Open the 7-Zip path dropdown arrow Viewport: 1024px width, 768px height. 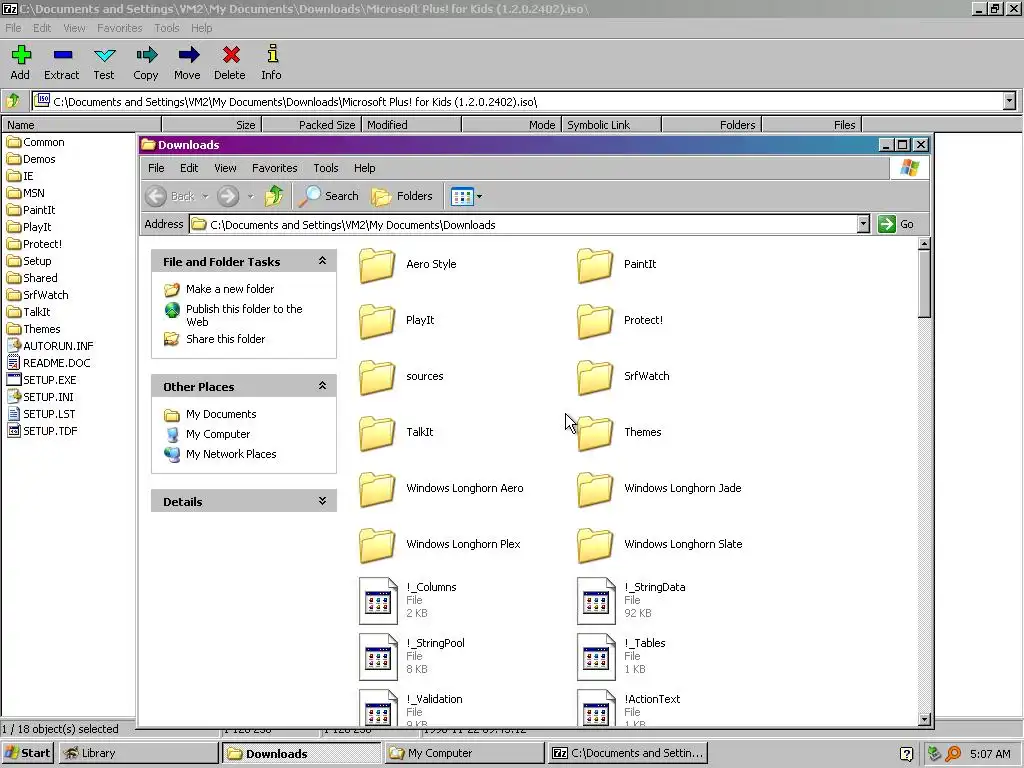[1010, 101]
